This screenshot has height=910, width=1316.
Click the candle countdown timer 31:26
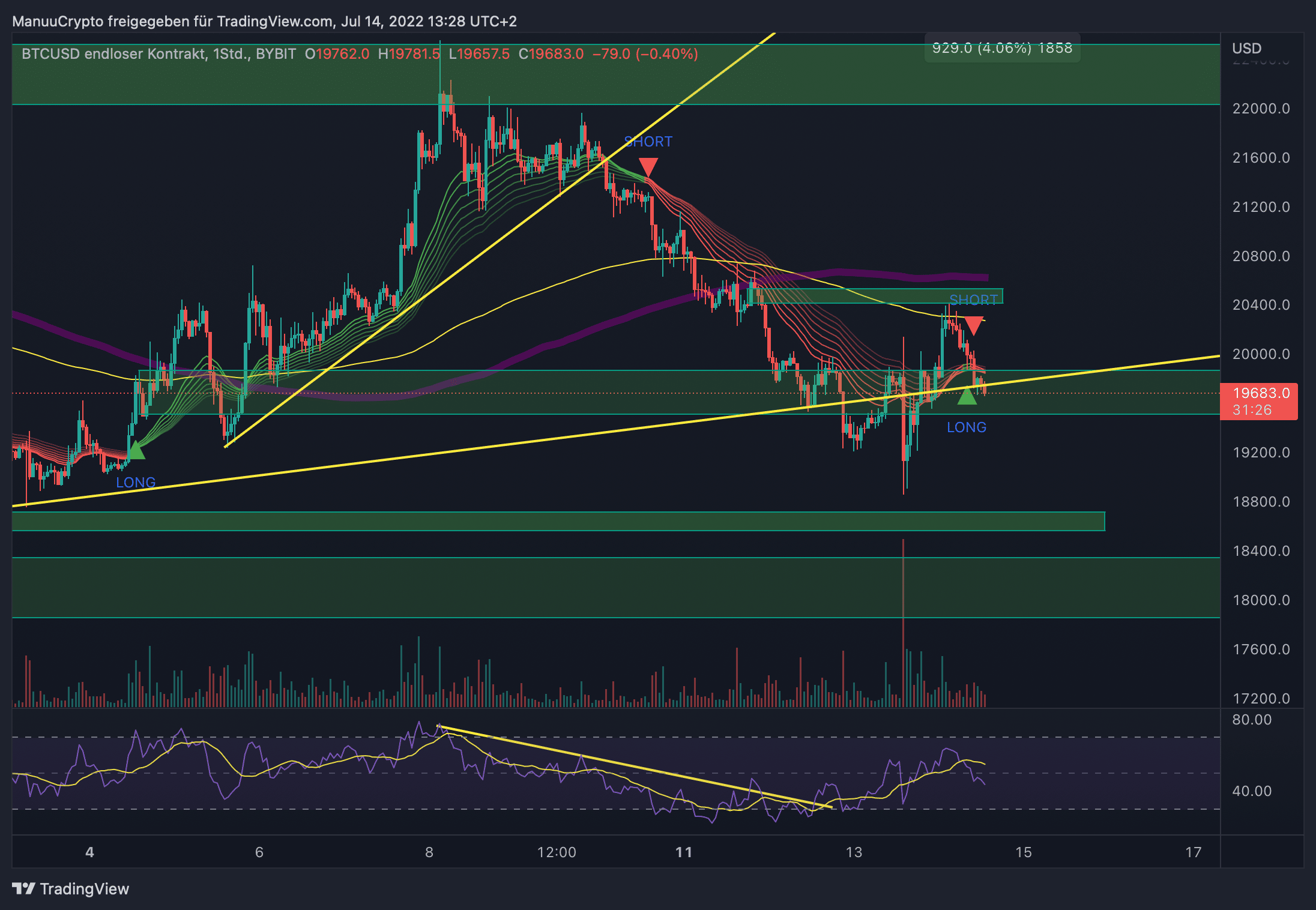(1252, 410)
